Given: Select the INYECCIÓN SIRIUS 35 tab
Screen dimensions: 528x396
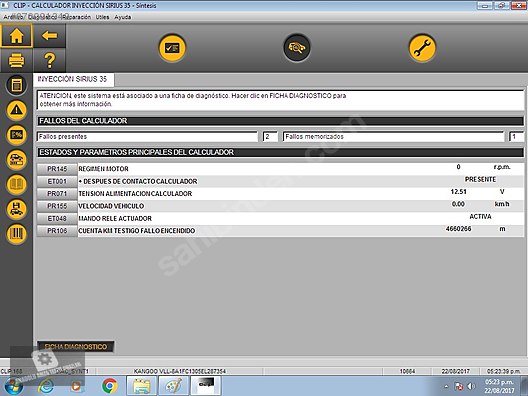Looking at the screenshot, I should (x=73, y=79).
